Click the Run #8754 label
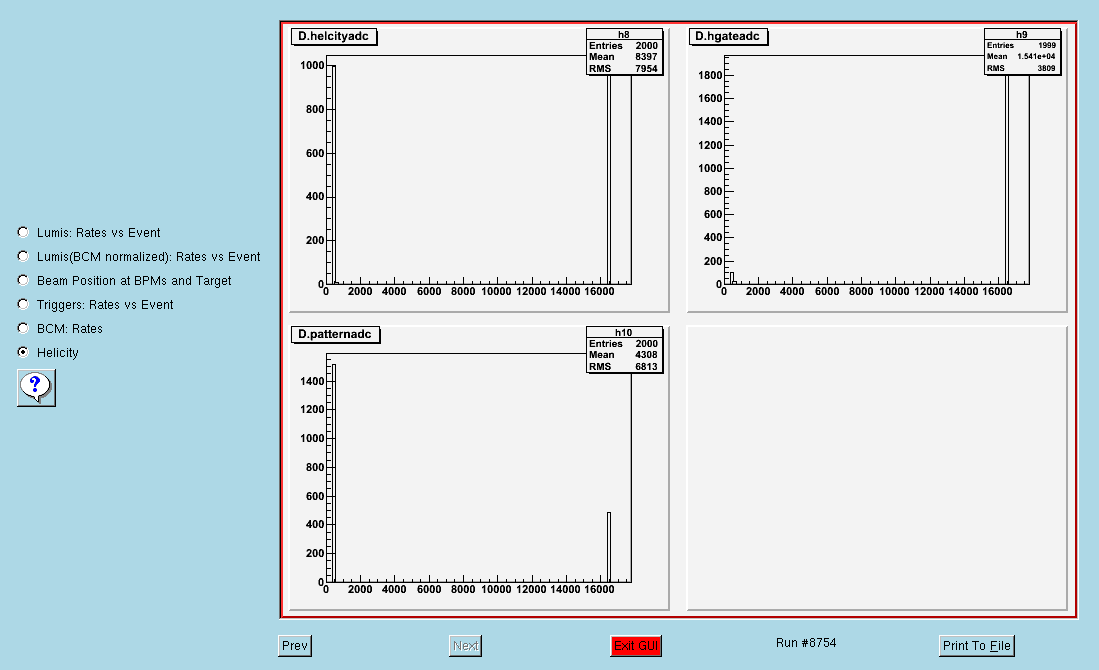The height and width of the screenshot is (670, 1099). [x=806, y=643]
